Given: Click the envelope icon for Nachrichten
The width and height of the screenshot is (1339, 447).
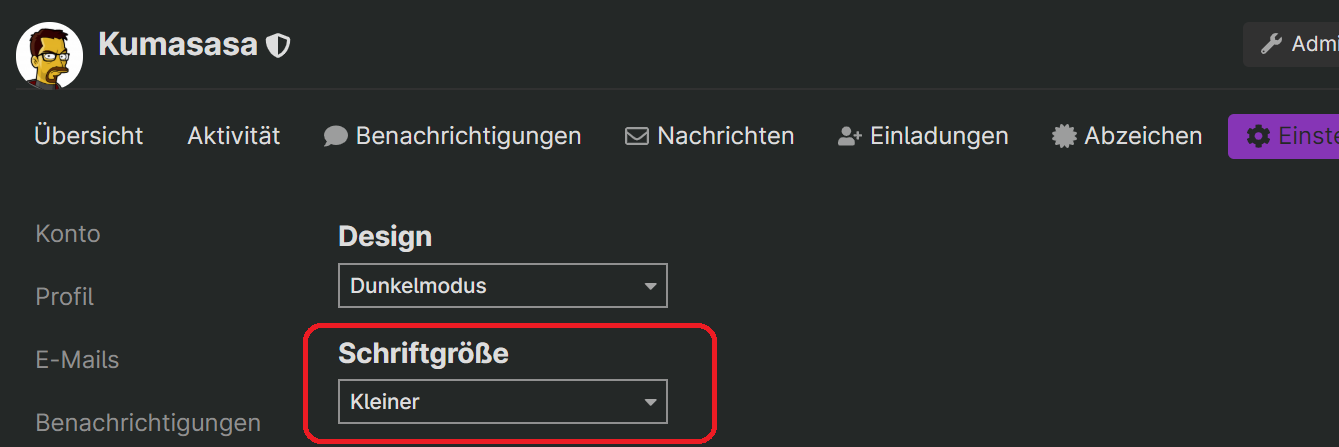Looking at the screenshot, I should coord(637,136).
